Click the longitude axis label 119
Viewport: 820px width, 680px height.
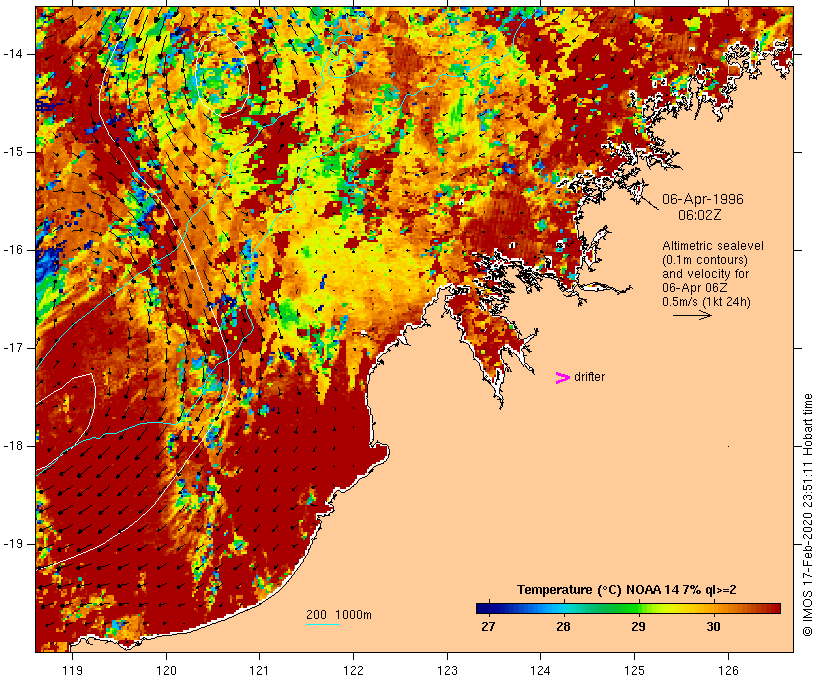tap(72, 670)
